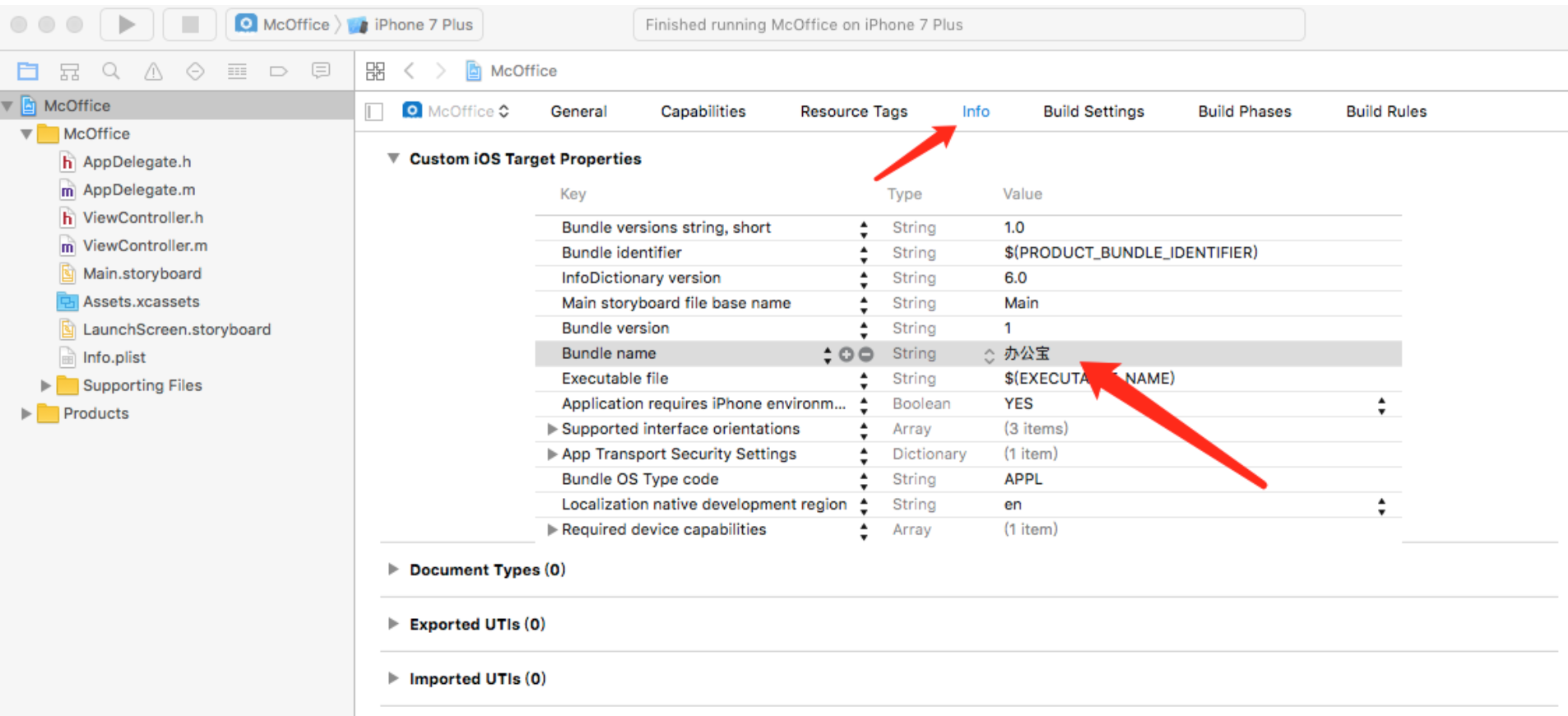Open the McOffice scheme selector
The width and height of the screenshot is (1568, 716).
(x=284, y=25)
